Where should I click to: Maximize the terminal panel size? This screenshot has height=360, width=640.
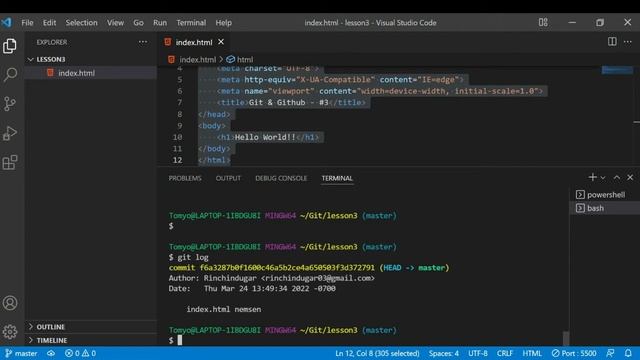coord(617,178)
